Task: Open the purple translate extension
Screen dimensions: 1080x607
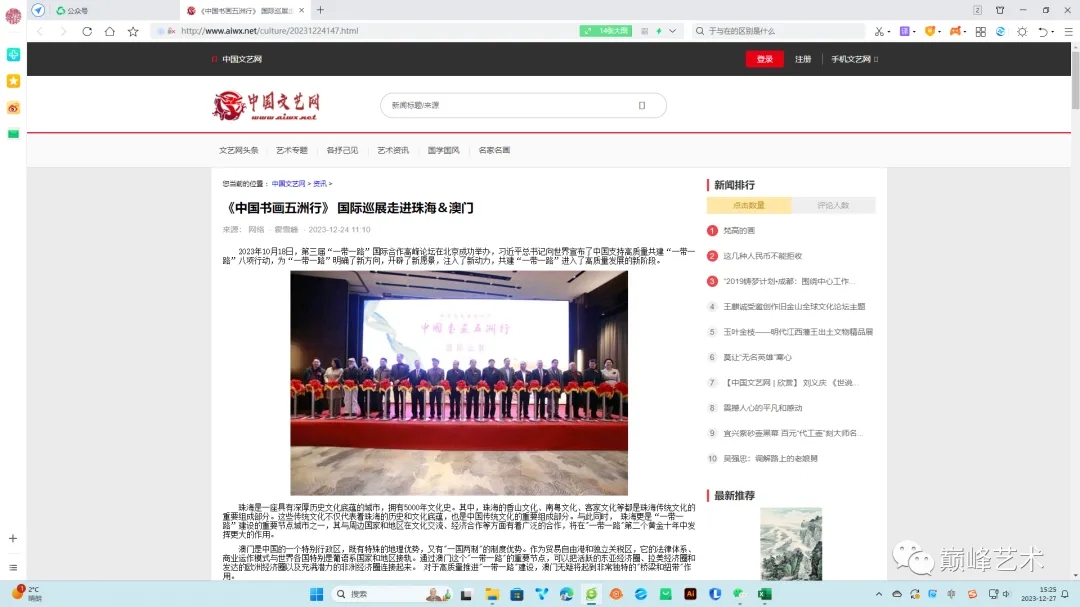Action: point(905,31)
